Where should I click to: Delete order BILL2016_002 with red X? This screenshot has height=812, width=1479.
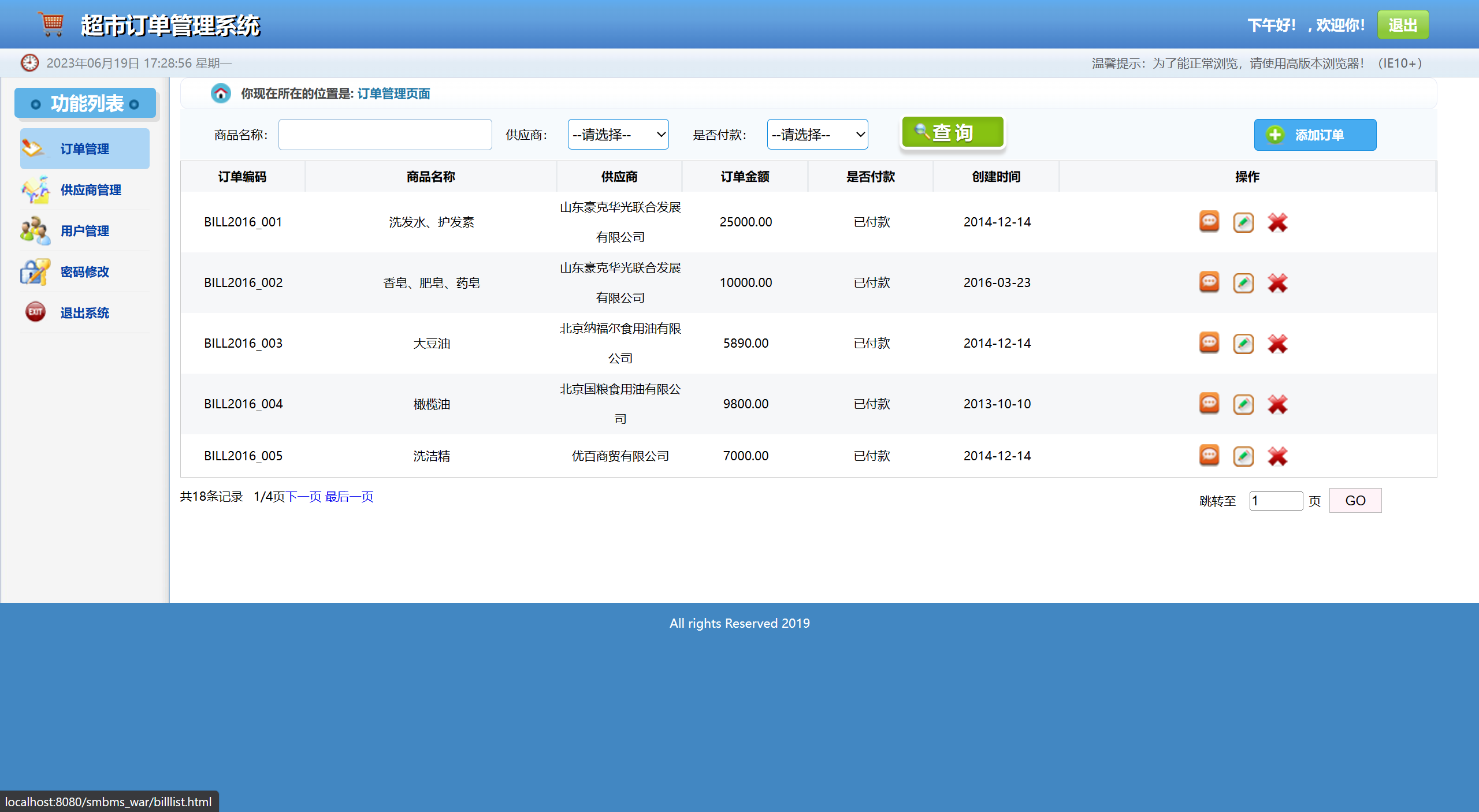pos(1277,283)
